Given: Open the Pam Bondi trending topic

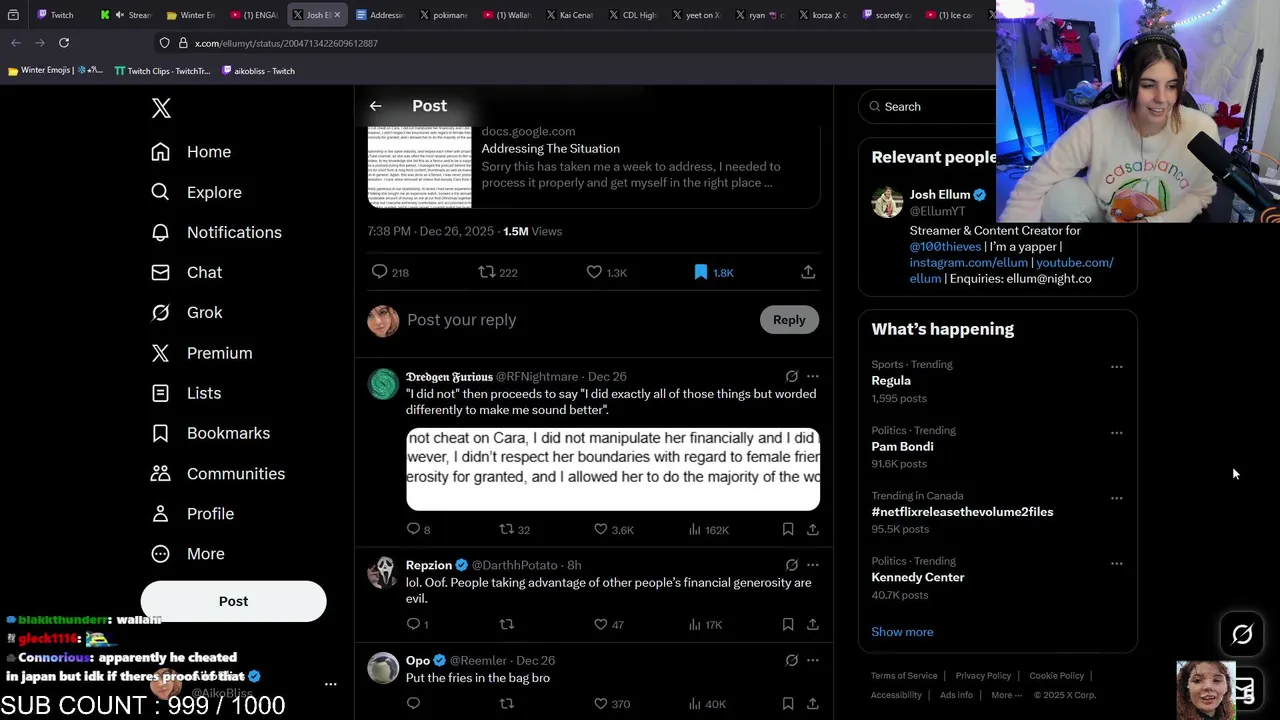Looking at the screenshot, I should (x=902, y=446).
